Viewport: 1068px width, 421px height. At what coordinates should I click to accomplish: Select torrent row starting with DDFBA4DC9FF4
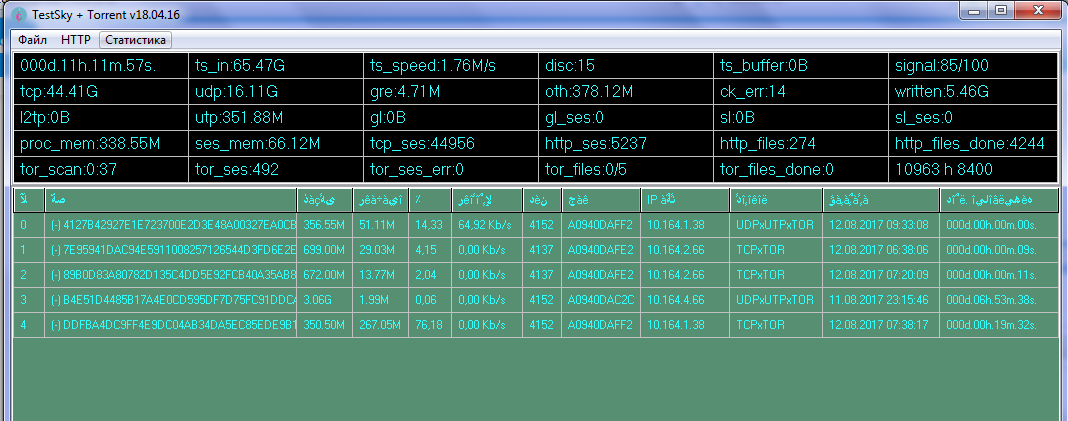pos(172,324)
